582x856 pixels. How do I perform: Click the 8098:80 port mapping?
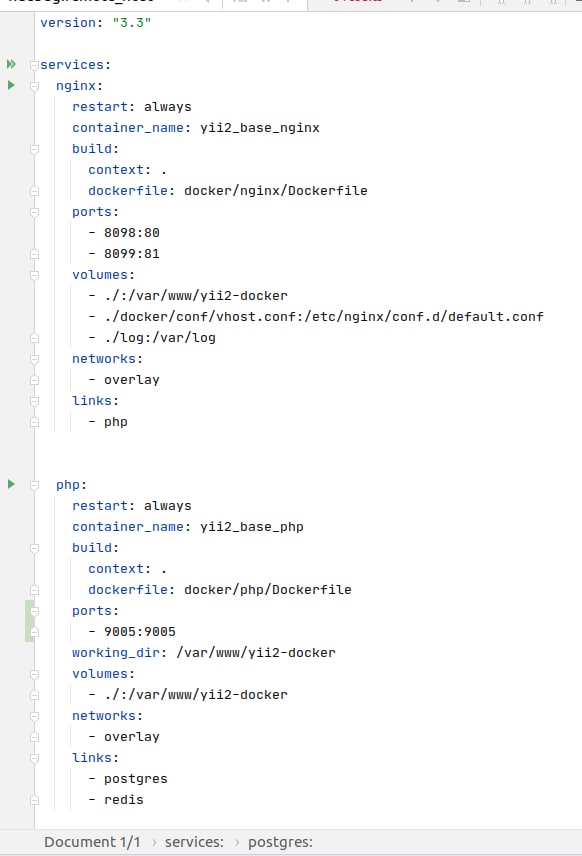coord(132,233)
